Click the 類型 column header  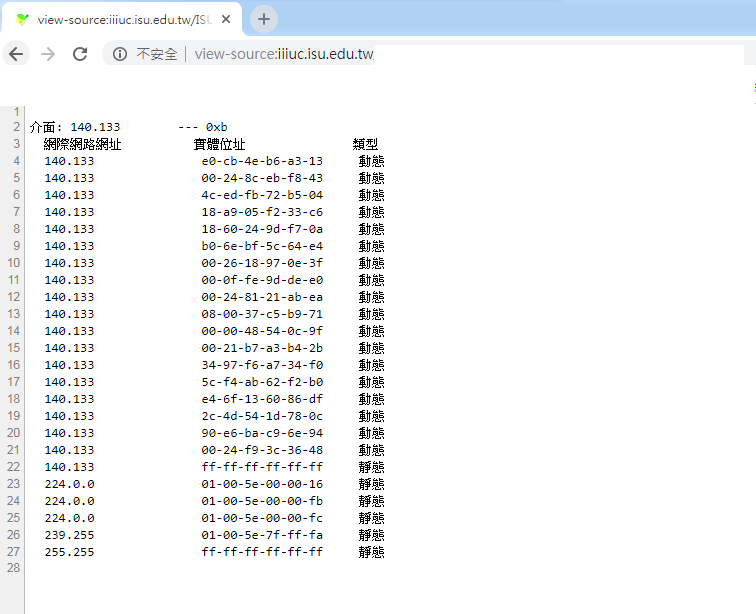coord(365,144)
